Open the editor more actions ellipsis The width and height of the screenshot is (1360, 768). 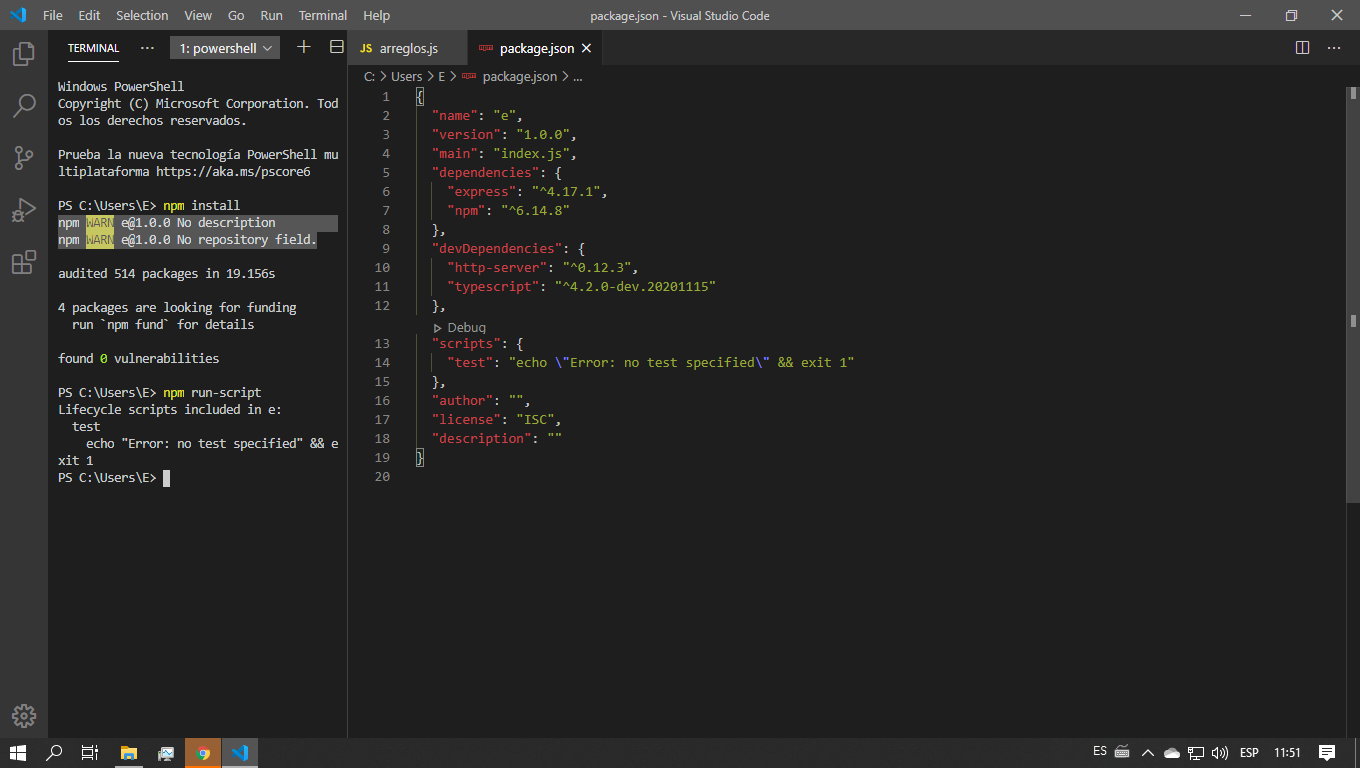coord(1334,48)
